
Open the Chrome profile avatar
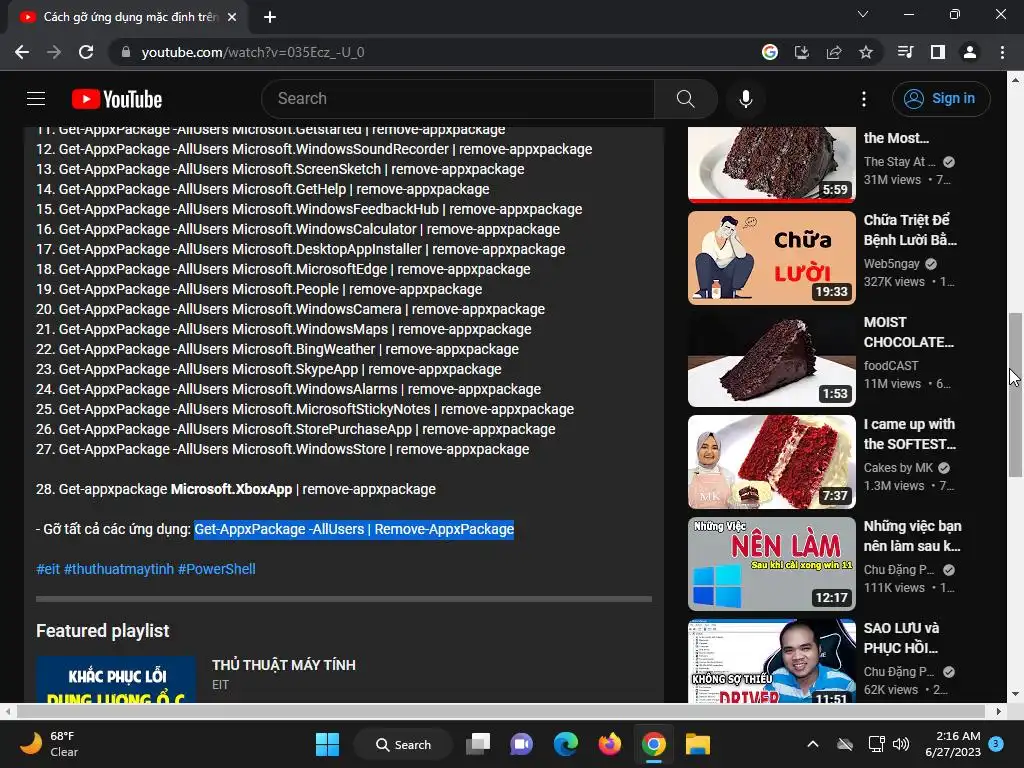[970, 52]
